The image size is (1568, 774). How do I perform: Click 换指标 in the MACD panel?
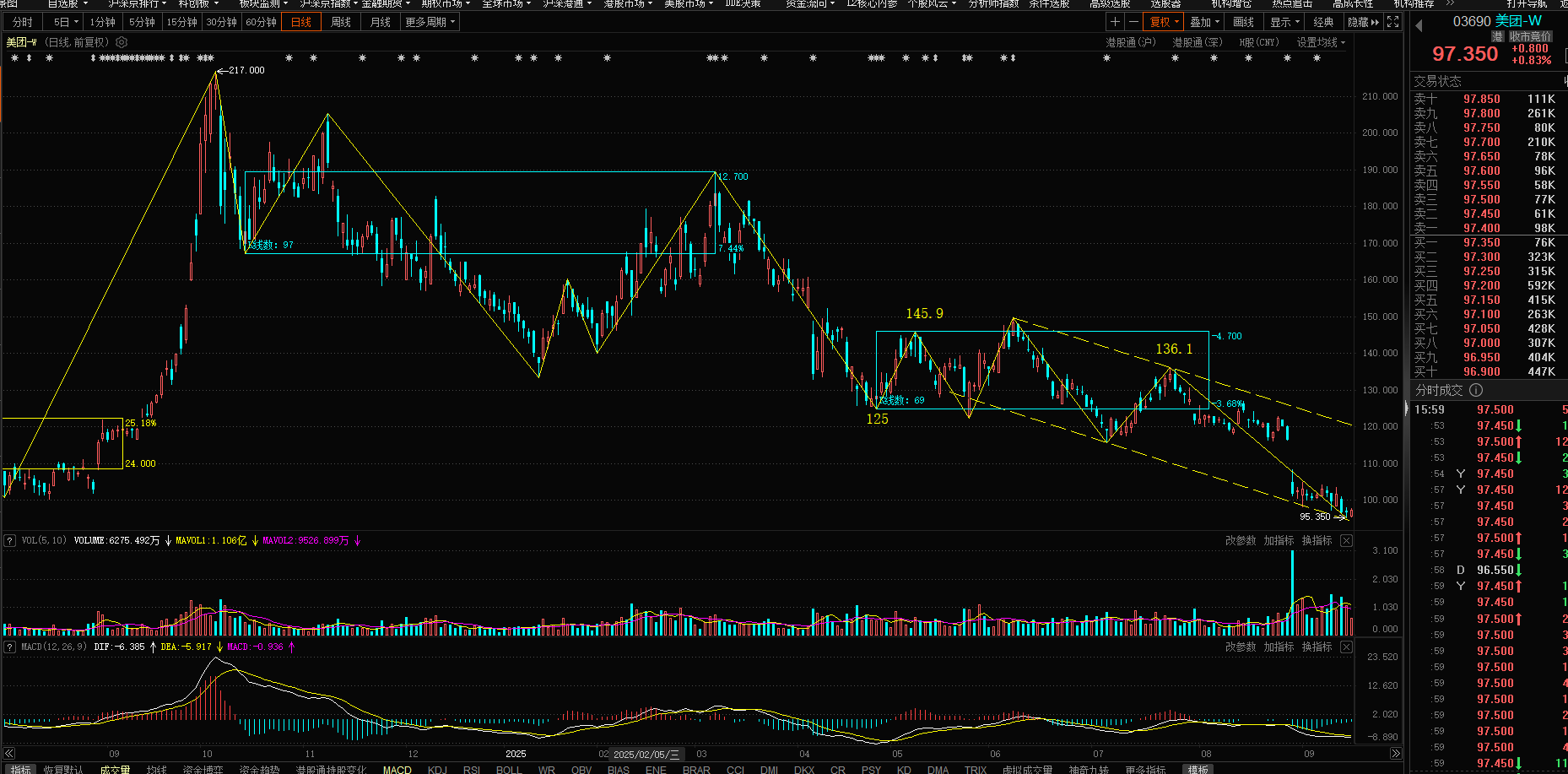pyautogui.click(x=1317, y=647)
